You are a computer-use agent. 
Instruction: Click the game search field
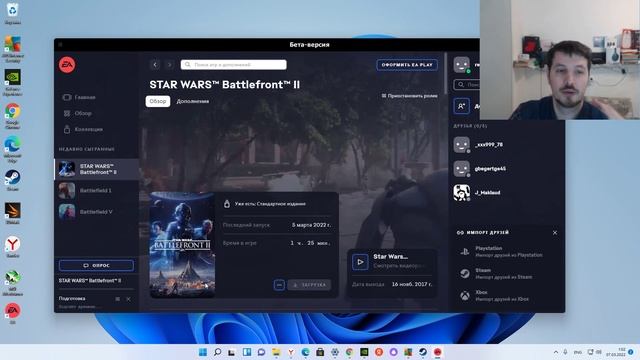[233, 64]
